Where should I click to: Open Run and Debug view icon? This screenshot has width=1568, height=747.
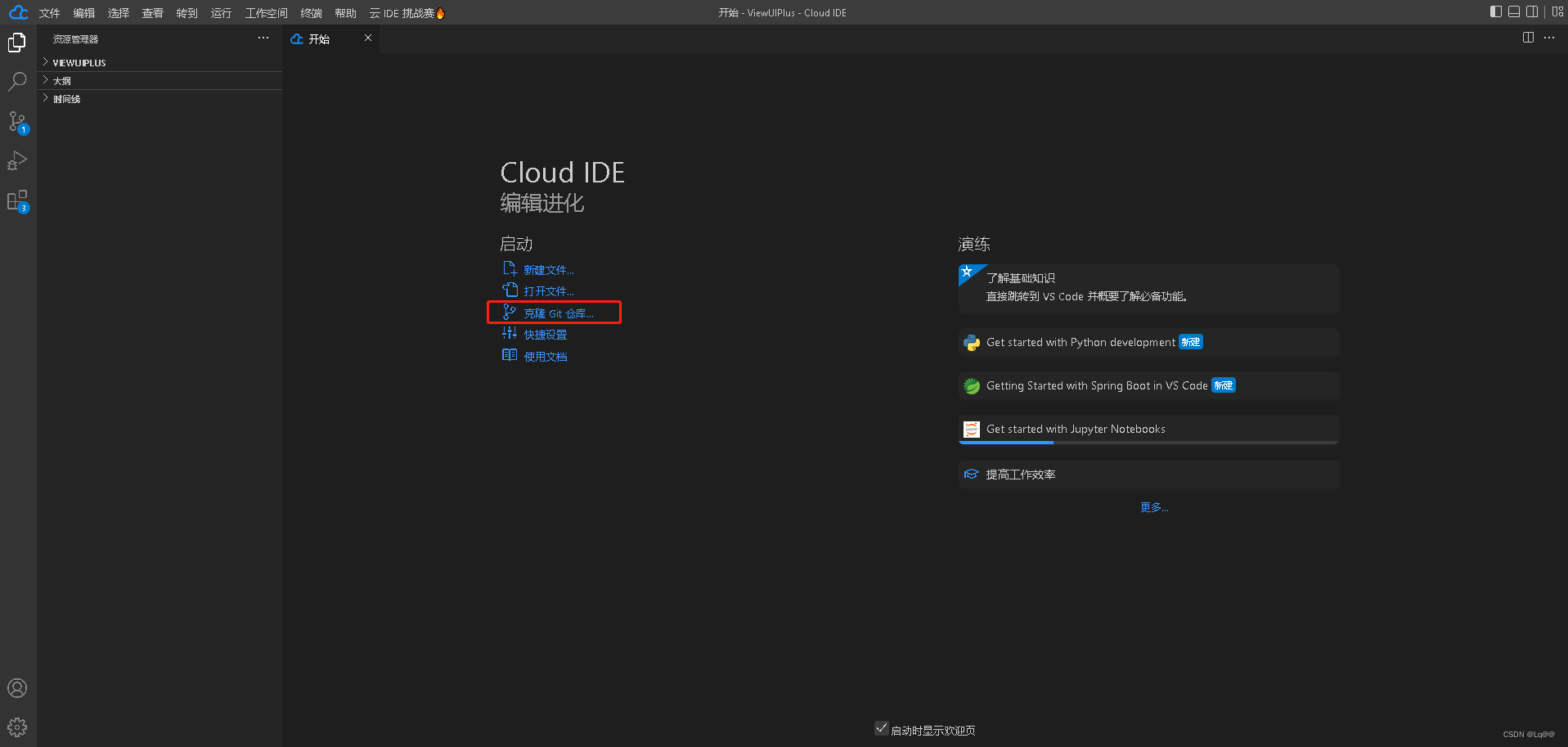pos(17,161)
